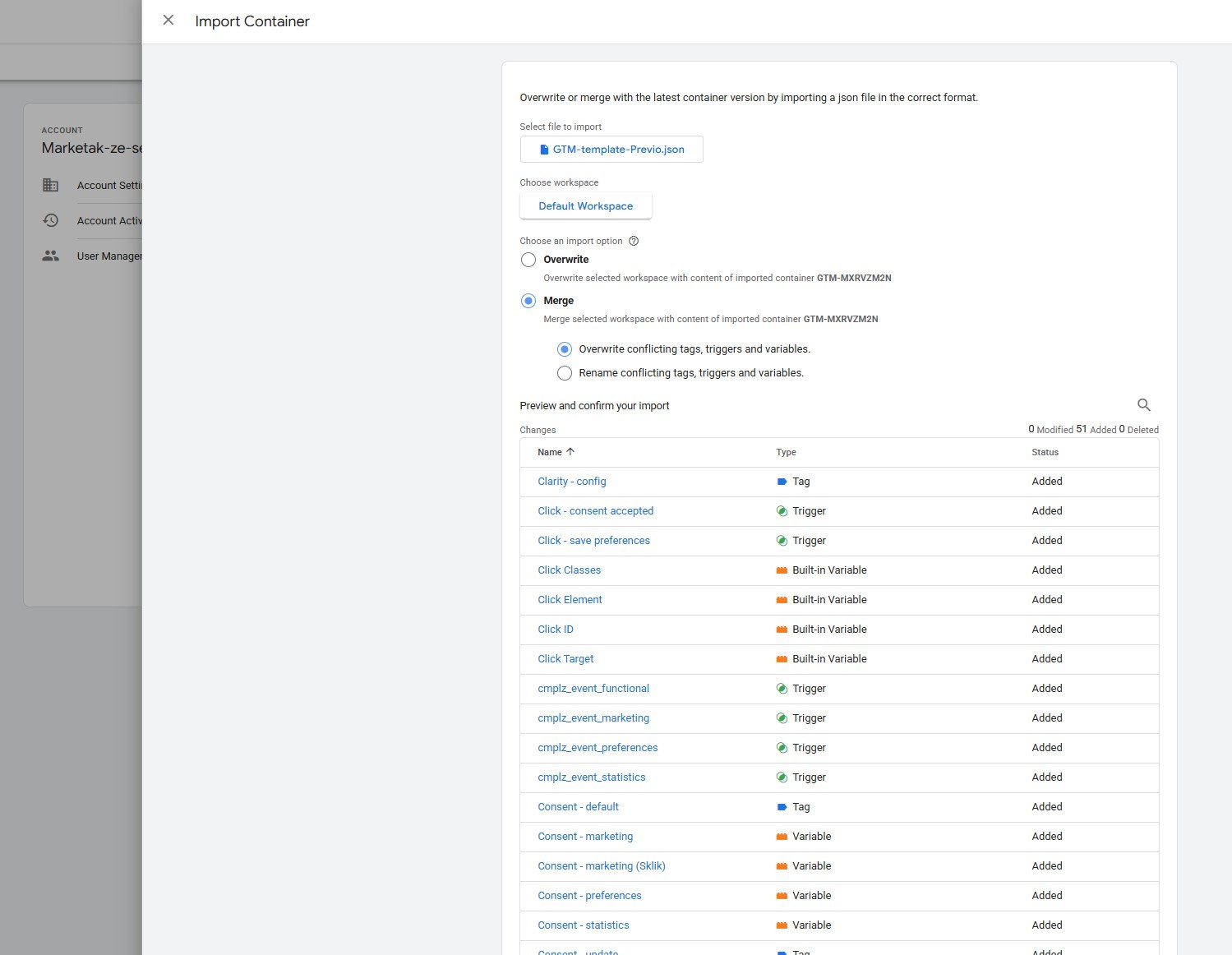Click the tag icon for Clarity - config
The width and height of the screenshot is (1232, 955).
click(782, 482)
